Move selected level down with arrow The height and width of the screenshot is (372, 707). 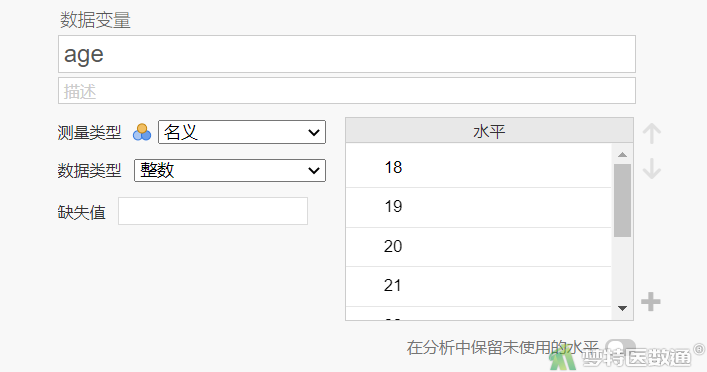[x=652, y=169]
